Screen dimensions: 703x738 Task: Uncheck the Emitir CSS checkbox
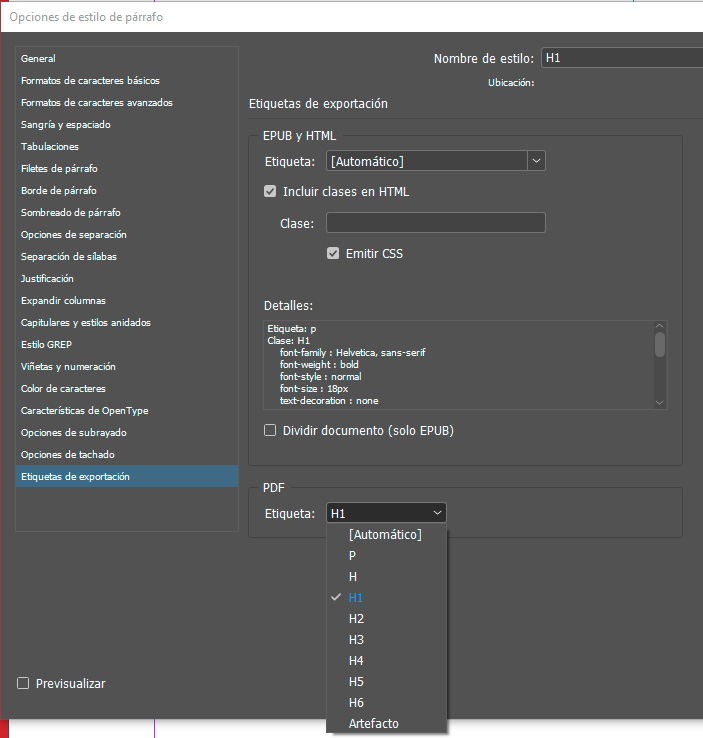333,254
